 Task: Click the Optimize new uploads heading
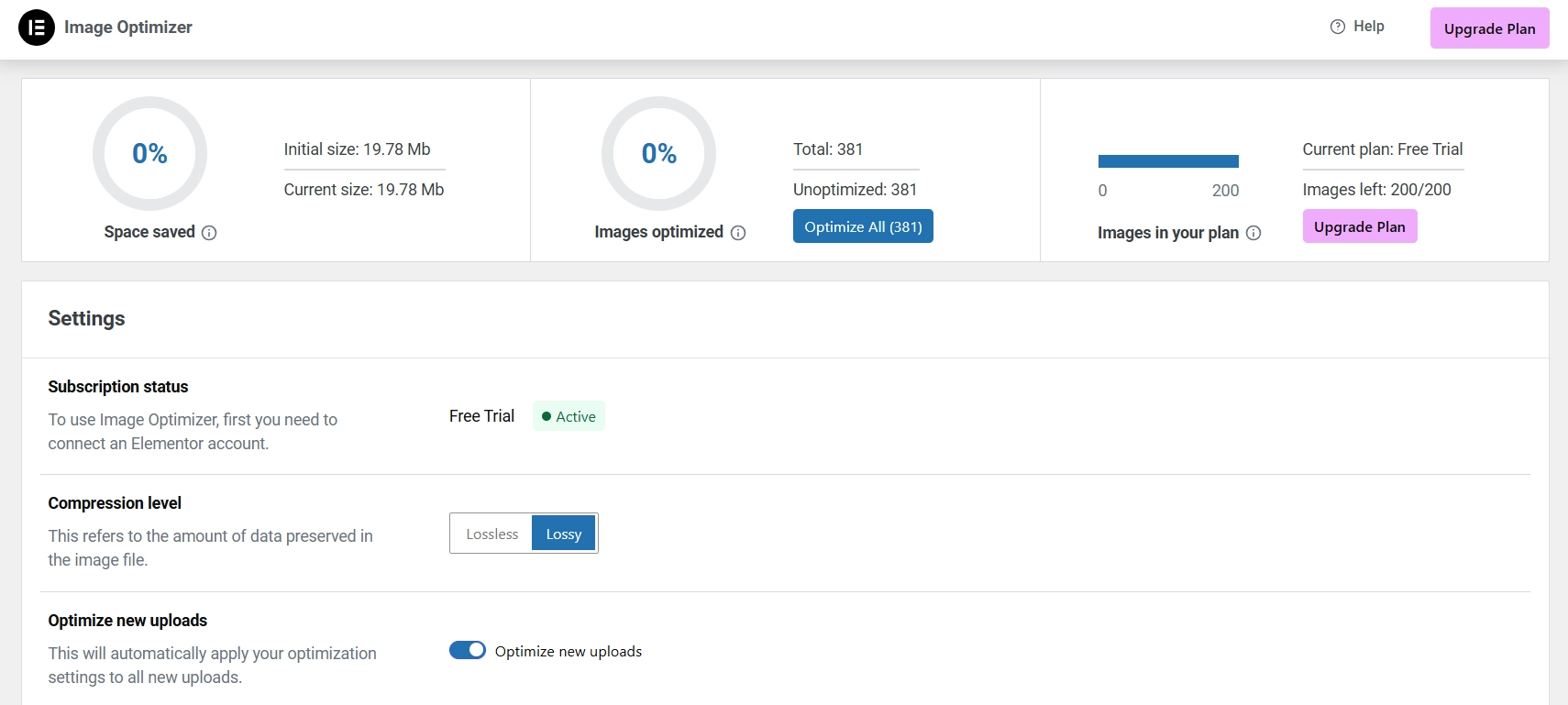coord(127,621)
